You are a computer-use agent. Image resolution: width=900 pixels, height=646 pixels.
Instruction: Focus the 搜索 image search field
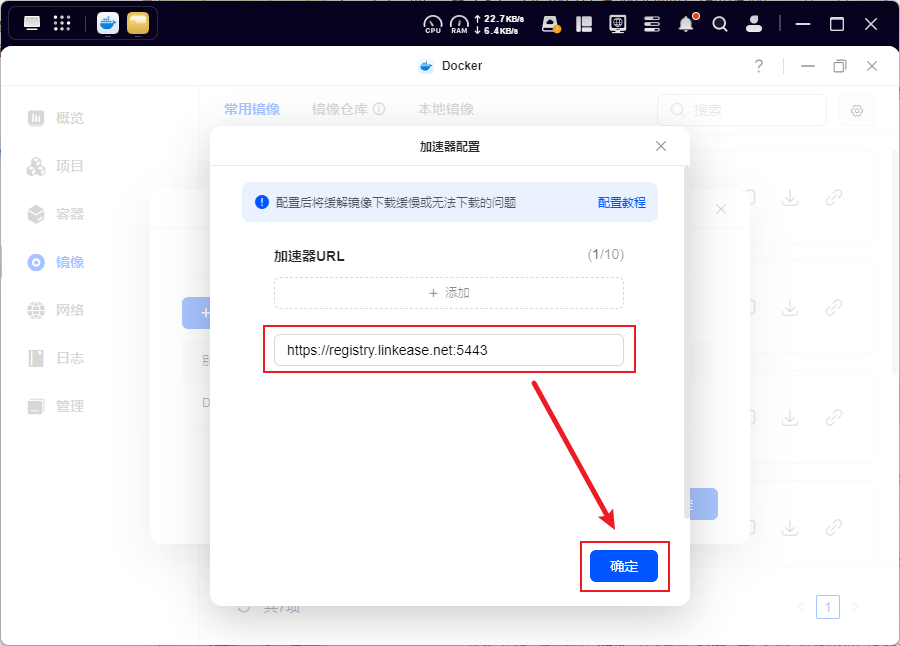742,110
